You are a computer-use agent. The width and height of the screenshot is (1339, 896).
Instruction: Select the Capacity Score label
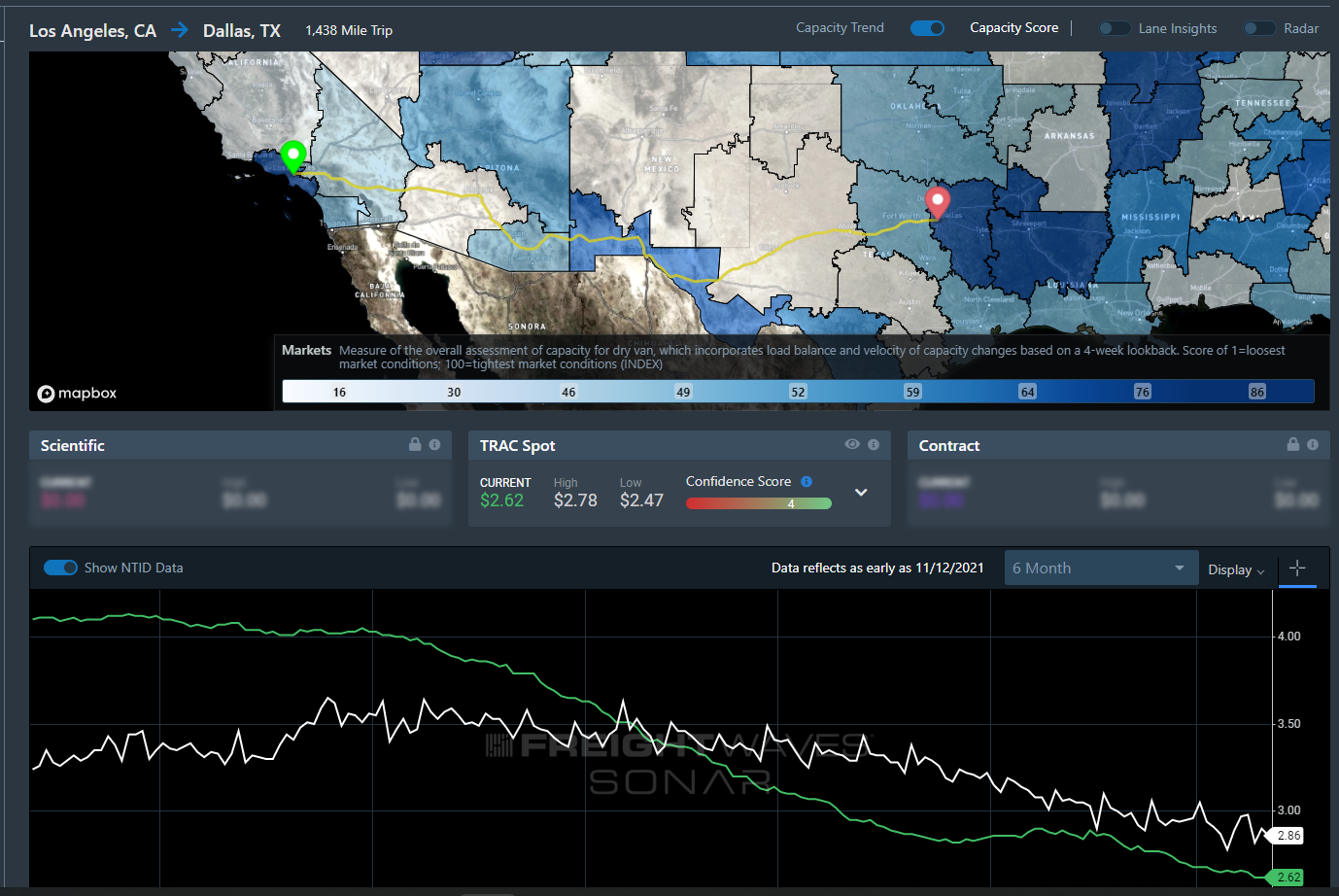[1013, 28]
